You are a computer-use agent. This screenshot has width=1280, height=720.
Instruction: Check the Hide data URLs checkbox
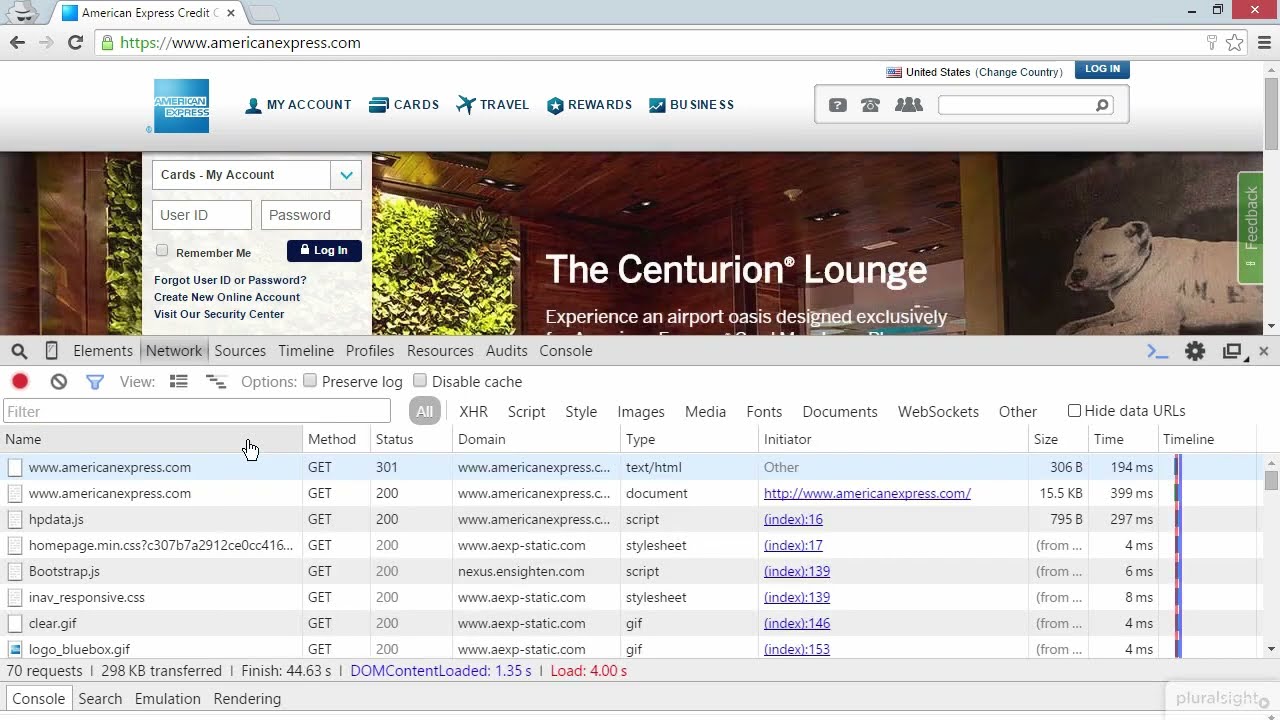coord(1074,410)
